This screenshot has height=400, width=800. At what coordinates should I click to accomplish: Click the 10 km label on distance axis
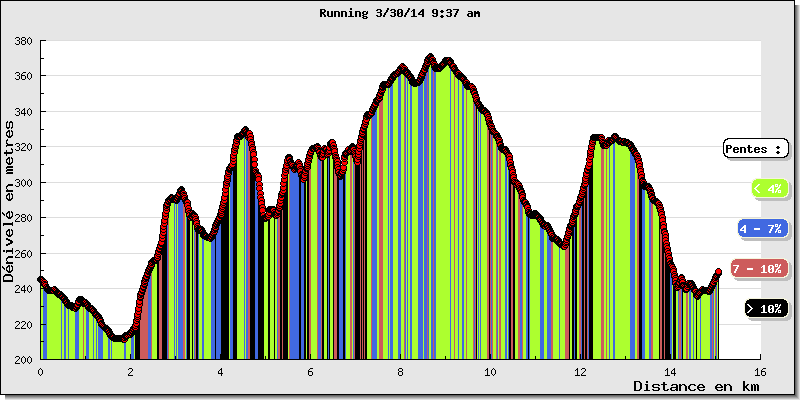point(490,372)
